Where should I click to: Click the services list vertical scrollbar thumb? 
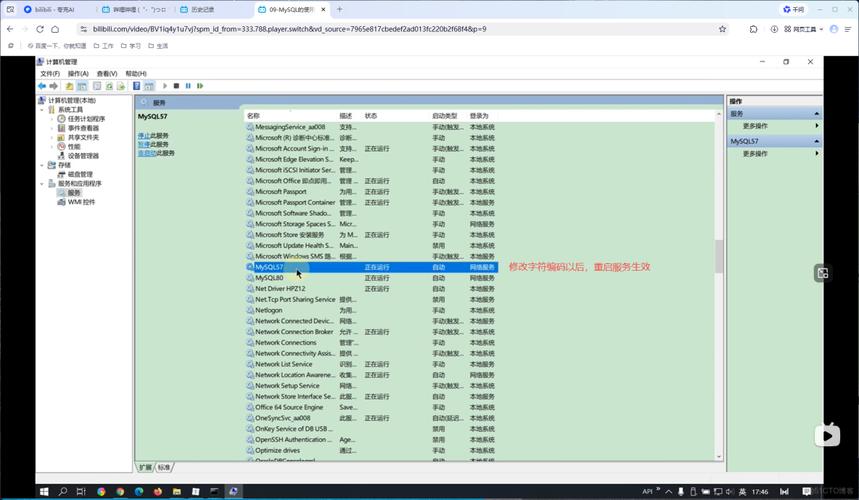pos(719,256)
